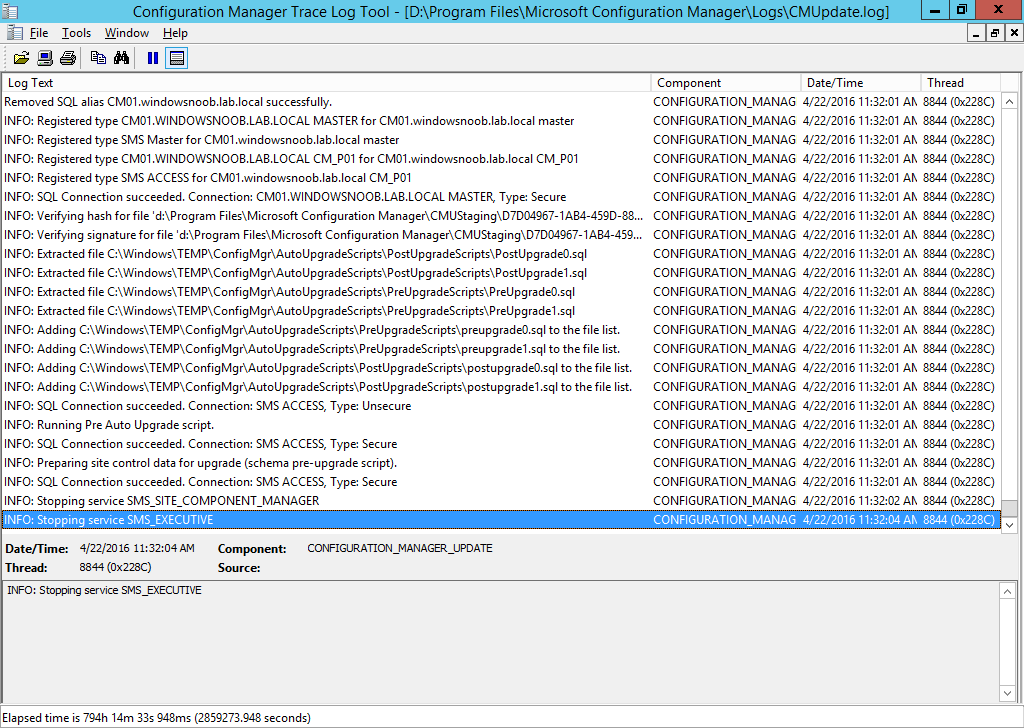Select row 'Adding ...preupgrade0.sql to the file list'

tap(502, 330)
